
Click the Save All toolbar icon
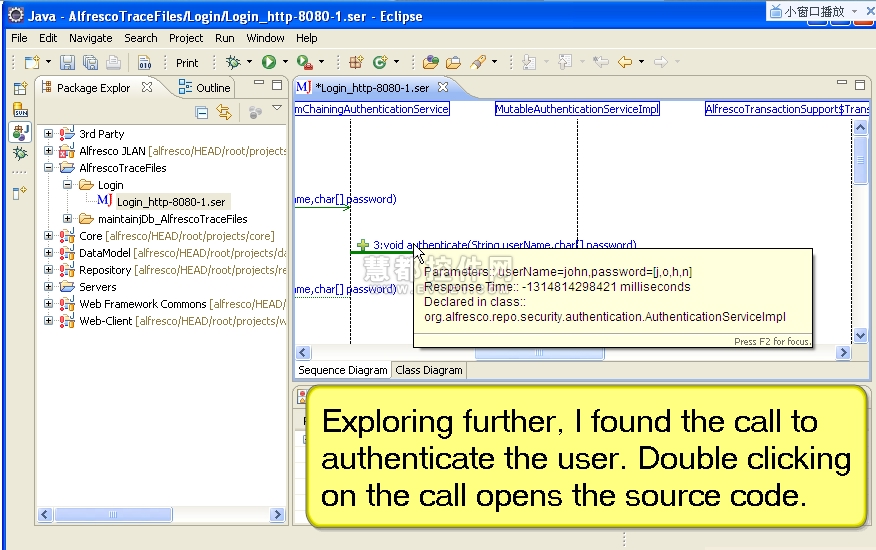point(90,62)
